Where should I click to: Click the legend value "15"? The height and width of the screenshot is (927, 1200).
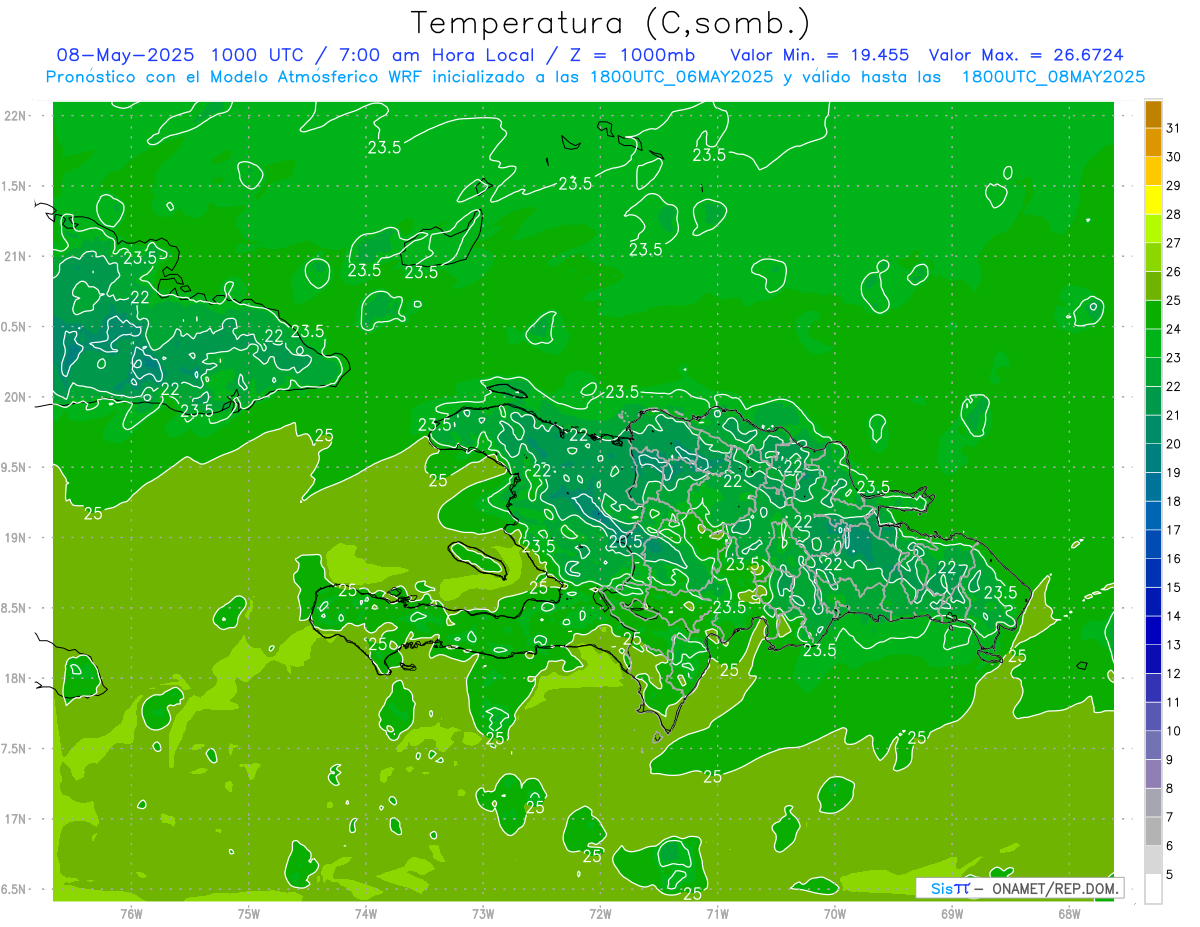1174,588
